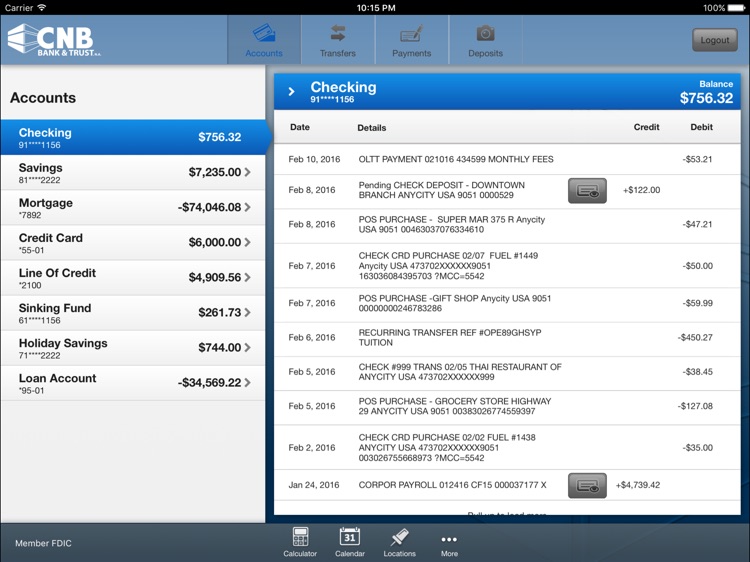The width and height of the screenshot is (750, 562).
Task: Click the $756.32 header balance
Action: click(706, 98)
